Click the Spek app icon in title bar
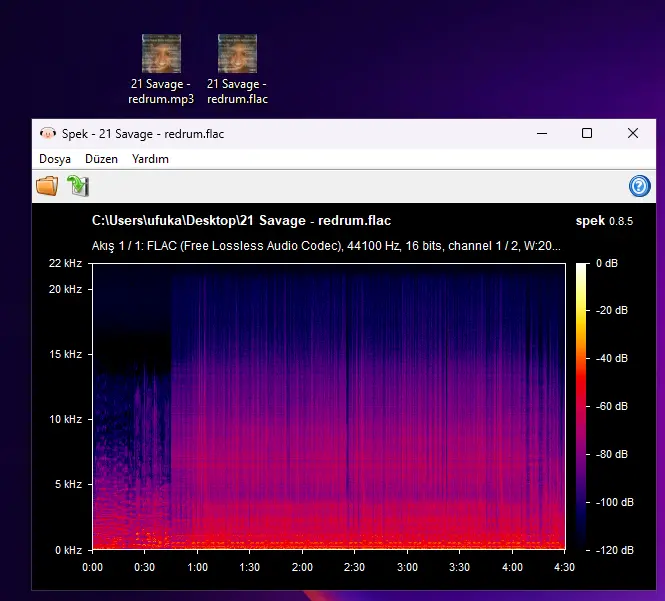The width and height of the screenshot is (665, 601). pos(48,134)
